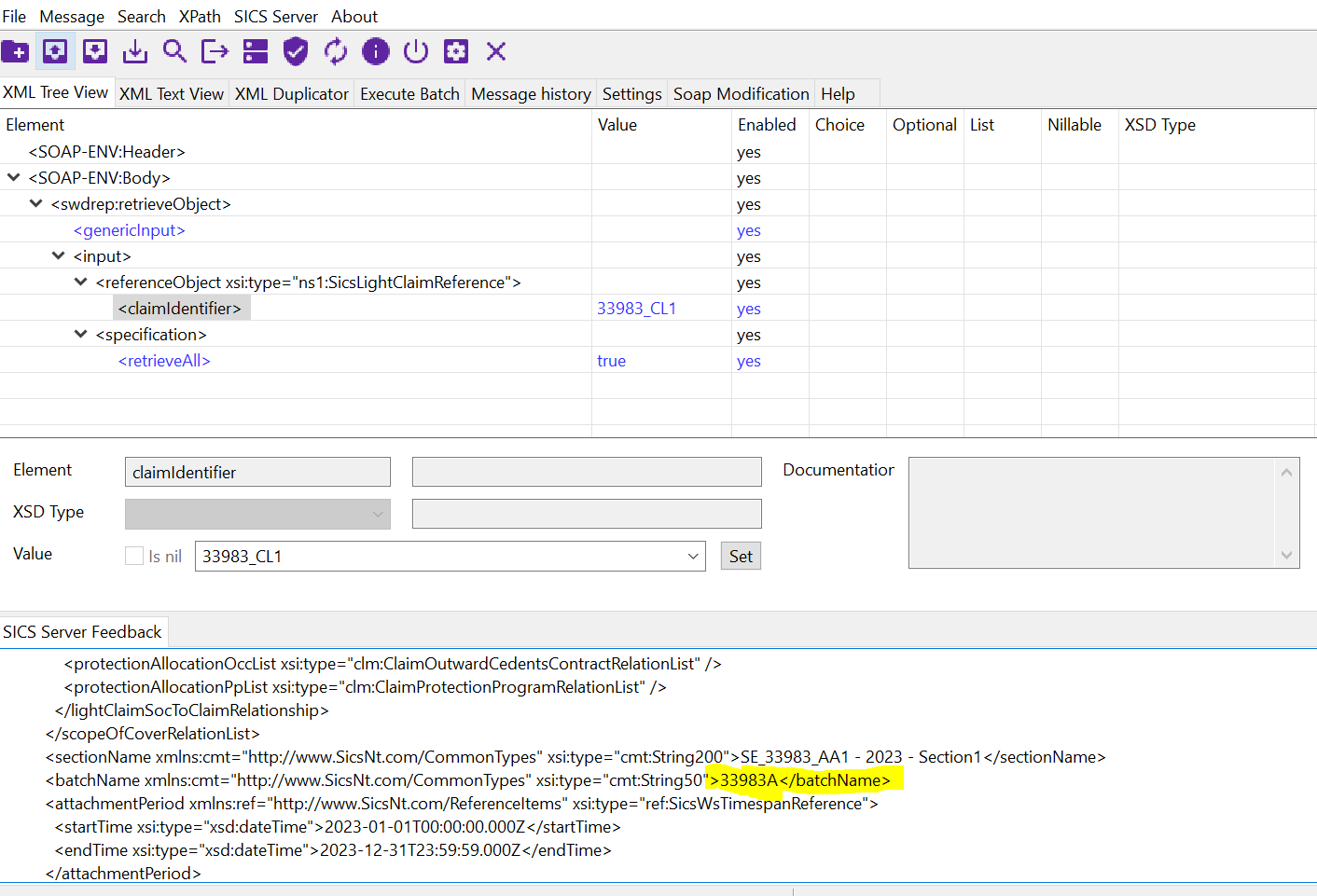1317x896 pixels.
Task: Collapse the specification tree node
Action: 81,334
